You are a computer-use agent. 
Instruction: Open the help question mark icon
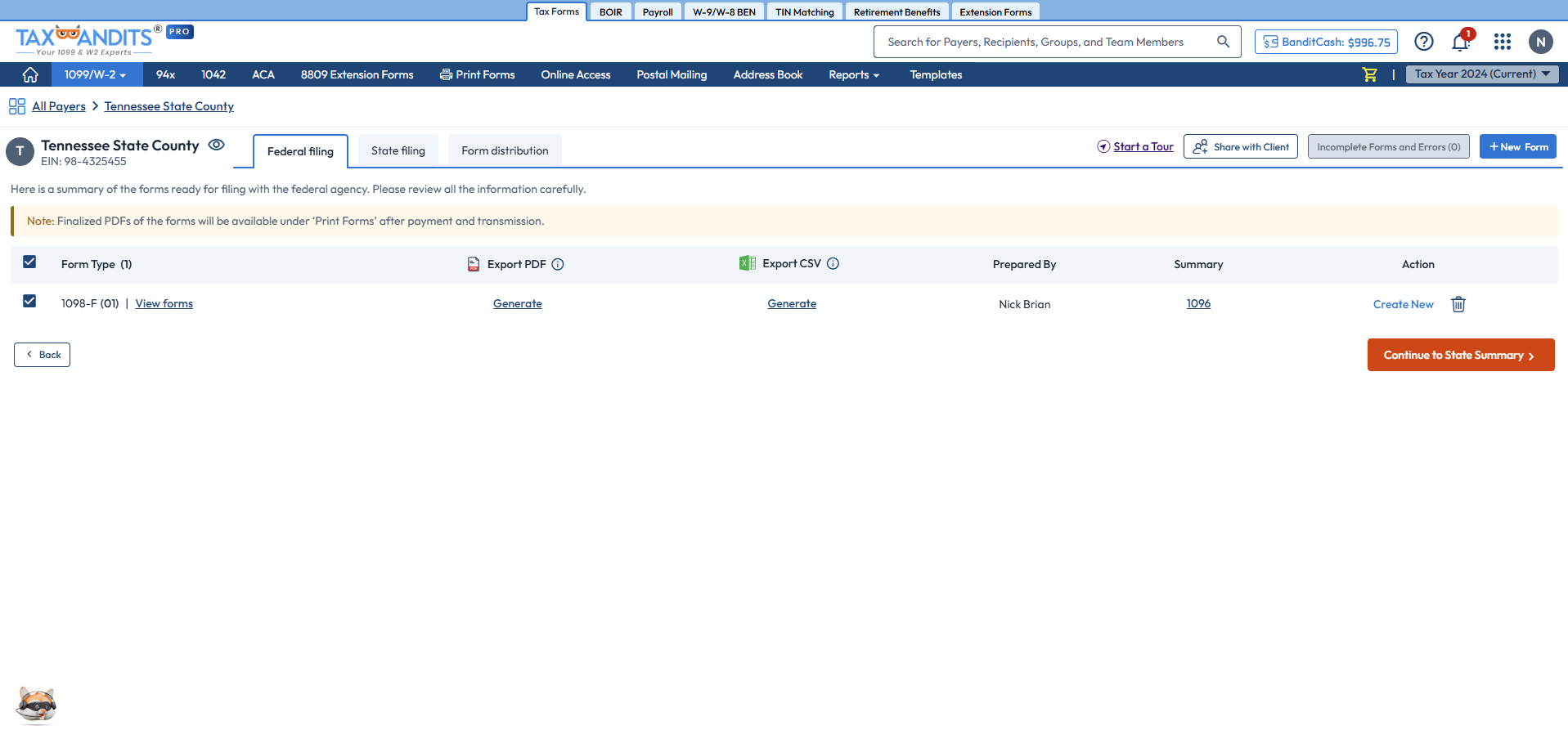tap(1424, 42)
